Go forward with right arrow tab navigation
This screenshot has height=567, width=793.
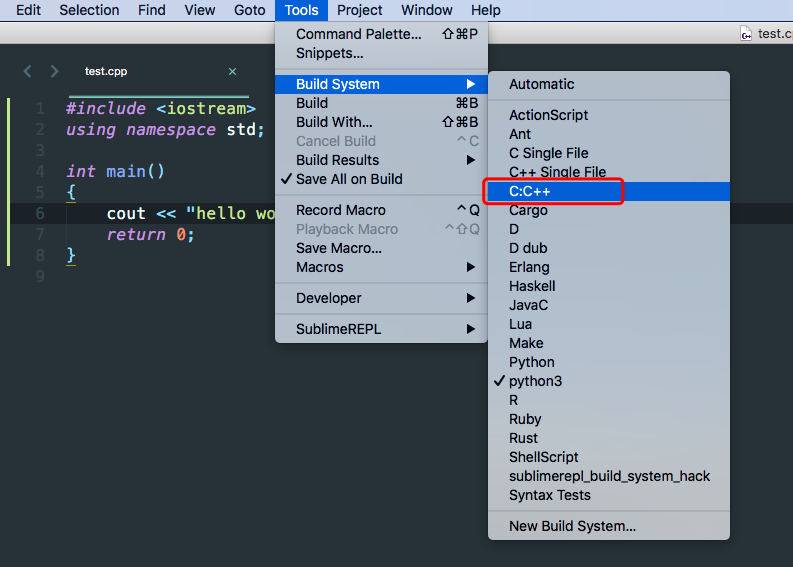54,71
